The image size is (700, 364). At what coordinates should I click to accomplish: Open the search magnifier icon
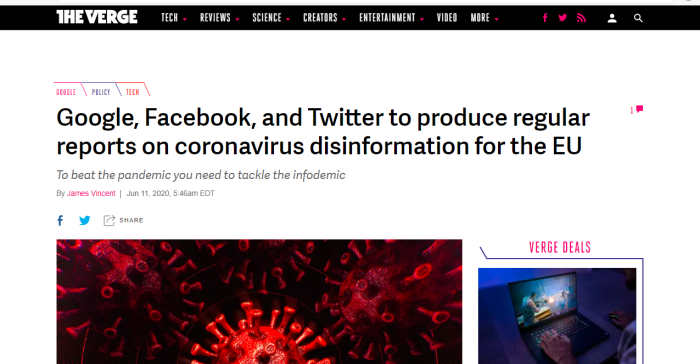[638, 18]
